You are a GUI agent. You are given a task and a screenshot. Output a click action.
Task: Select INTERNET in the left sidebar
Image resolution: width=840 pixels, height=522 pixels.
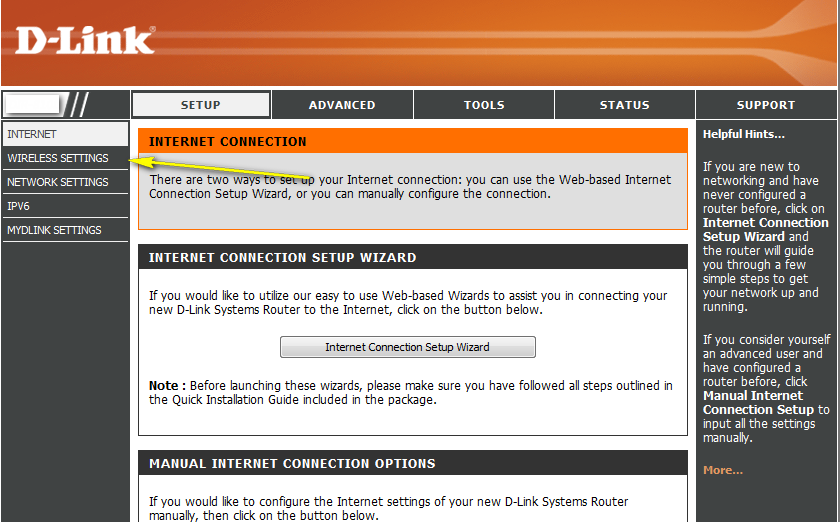(33, 134)
